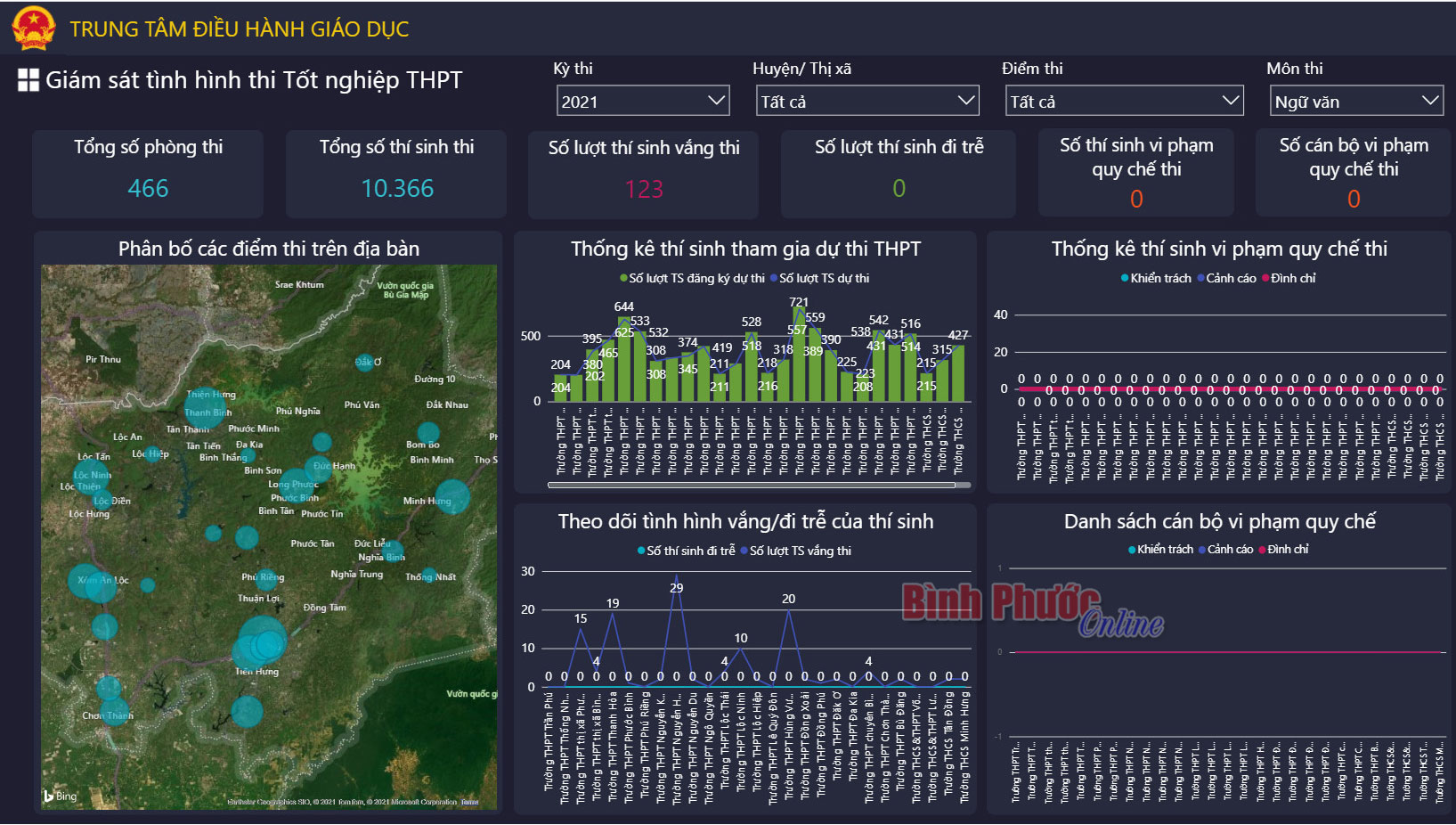This screenshot has height=825, width=1456.
Task: Click the Bing logo on the map
Action: tap(61, 796)
